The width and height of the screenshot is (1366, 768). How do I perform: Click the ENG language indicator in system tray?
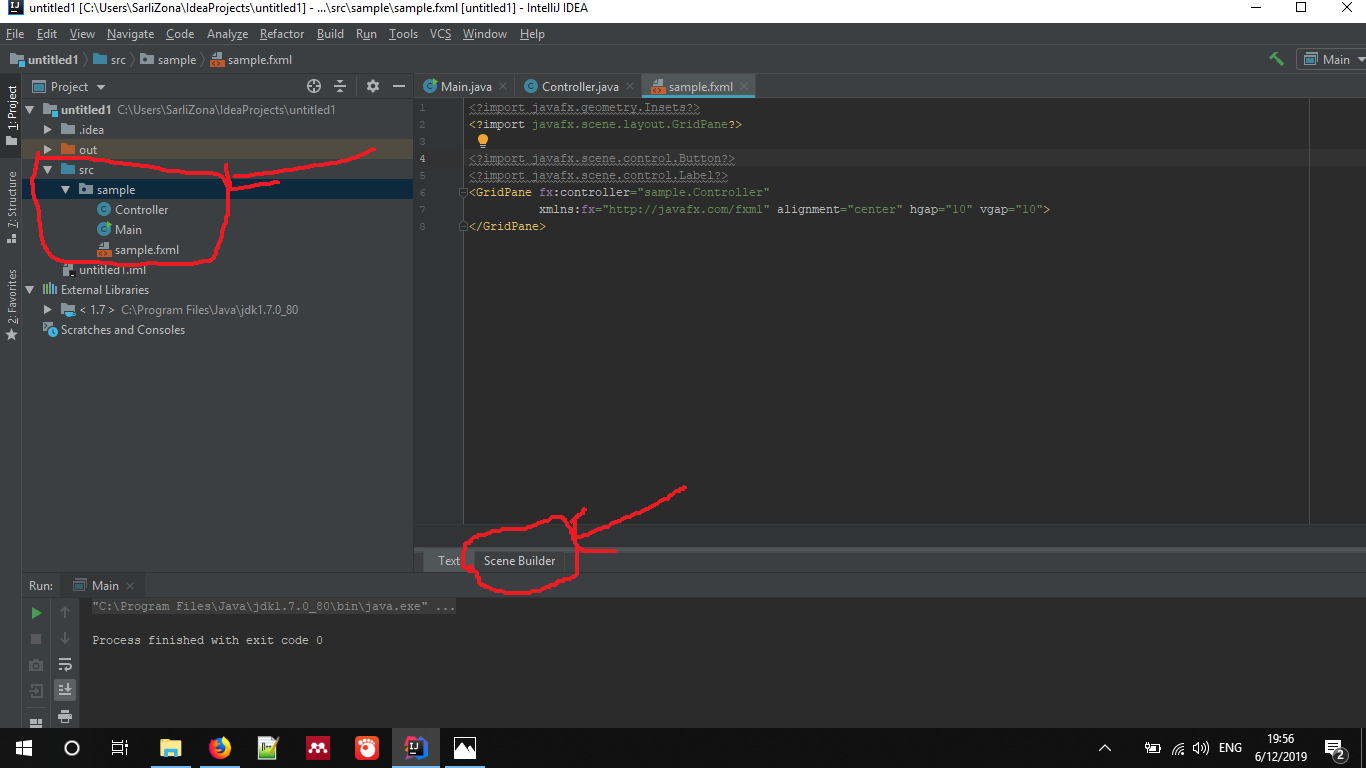click(x=1230, y=748)
